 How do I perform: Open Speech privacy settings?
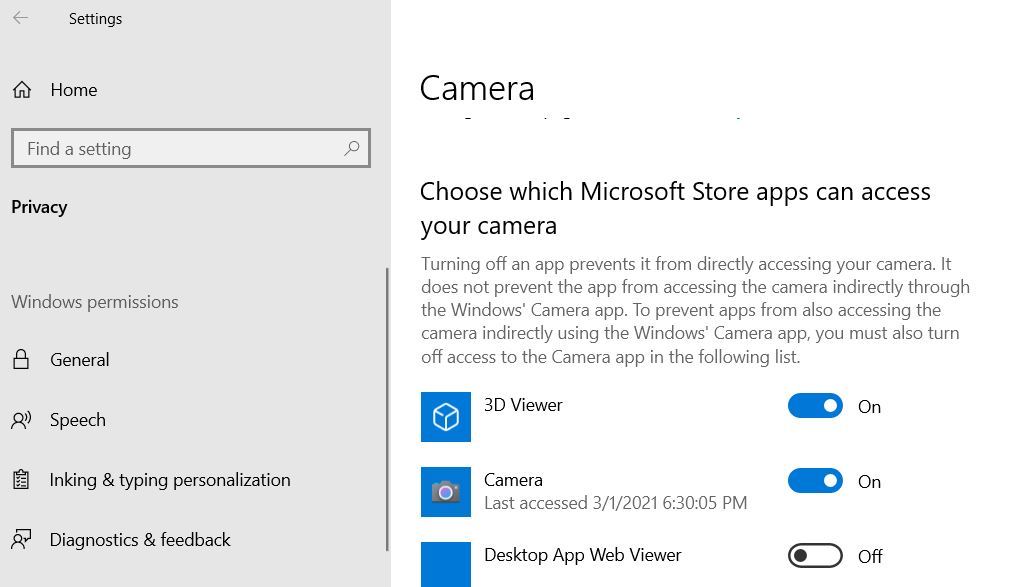pos(78,420)
